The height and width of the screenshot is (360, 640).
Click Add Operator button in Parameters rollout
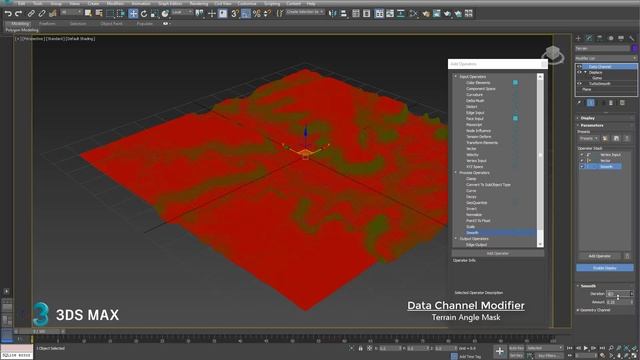tap(600, 256)
